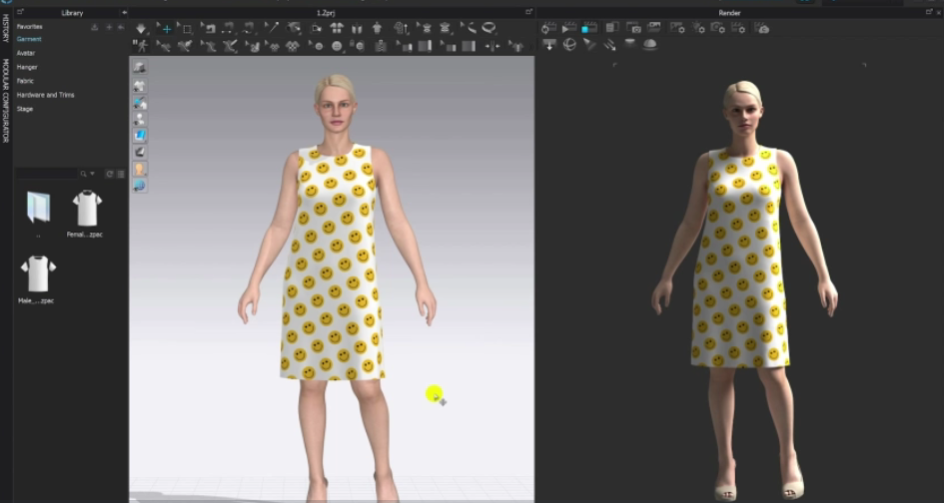Collapse the Library panel using header arrow
The height and width of the screenshot is (503, 944).
124,13
